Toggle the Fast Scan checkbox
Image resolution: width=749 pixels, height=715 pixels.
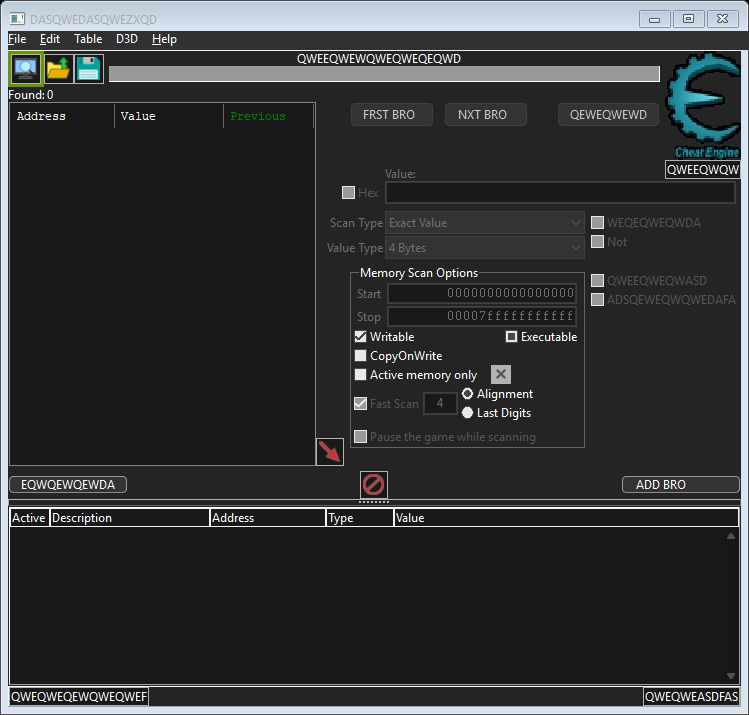(361, 404)
